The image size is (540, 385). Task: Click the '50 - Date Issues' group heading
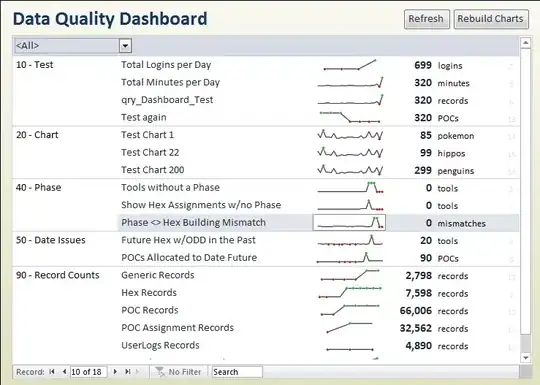pyautogui.click(x=51, y=240)
